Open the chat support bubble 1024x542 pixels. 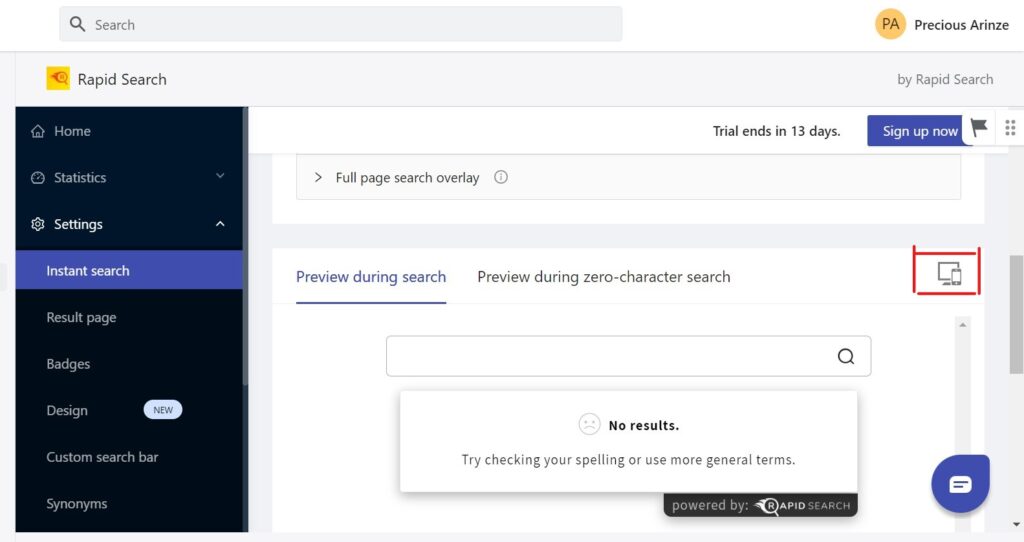click(960, 484)
